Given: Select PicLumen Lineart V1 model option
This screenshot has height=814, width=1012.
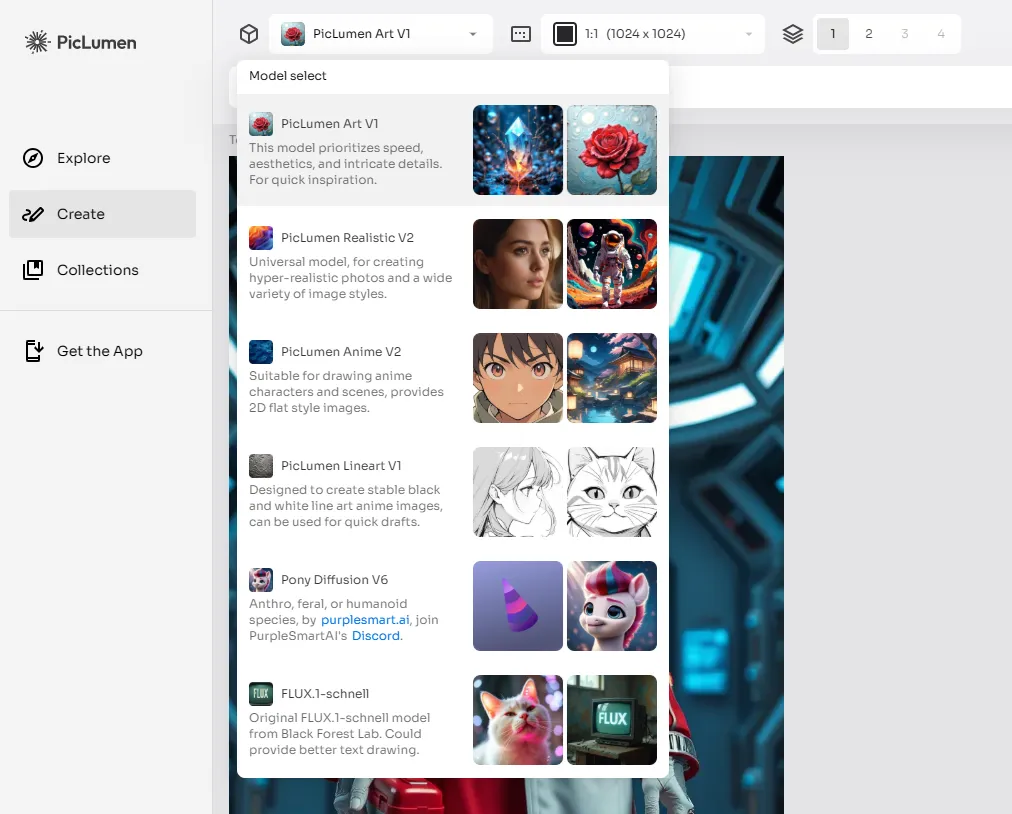Looking at the screenshot, I should pyautogui.click(x=340, y=466).
